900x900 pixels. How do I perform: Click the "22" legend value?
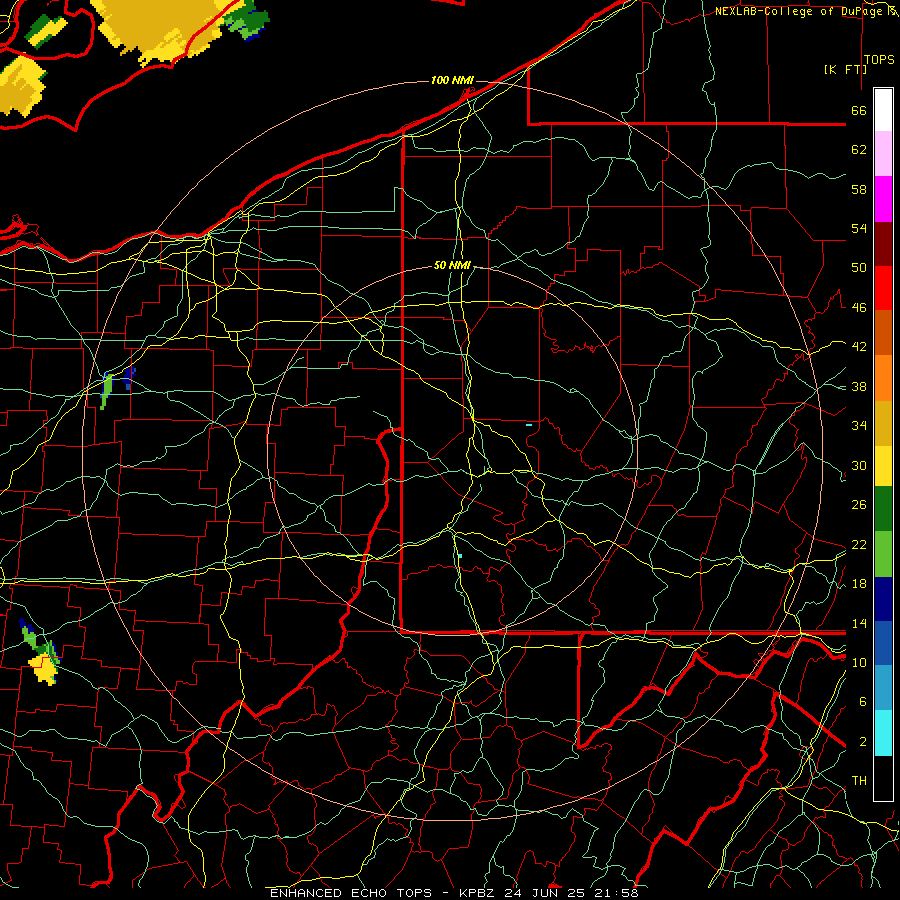coord(859,544)
